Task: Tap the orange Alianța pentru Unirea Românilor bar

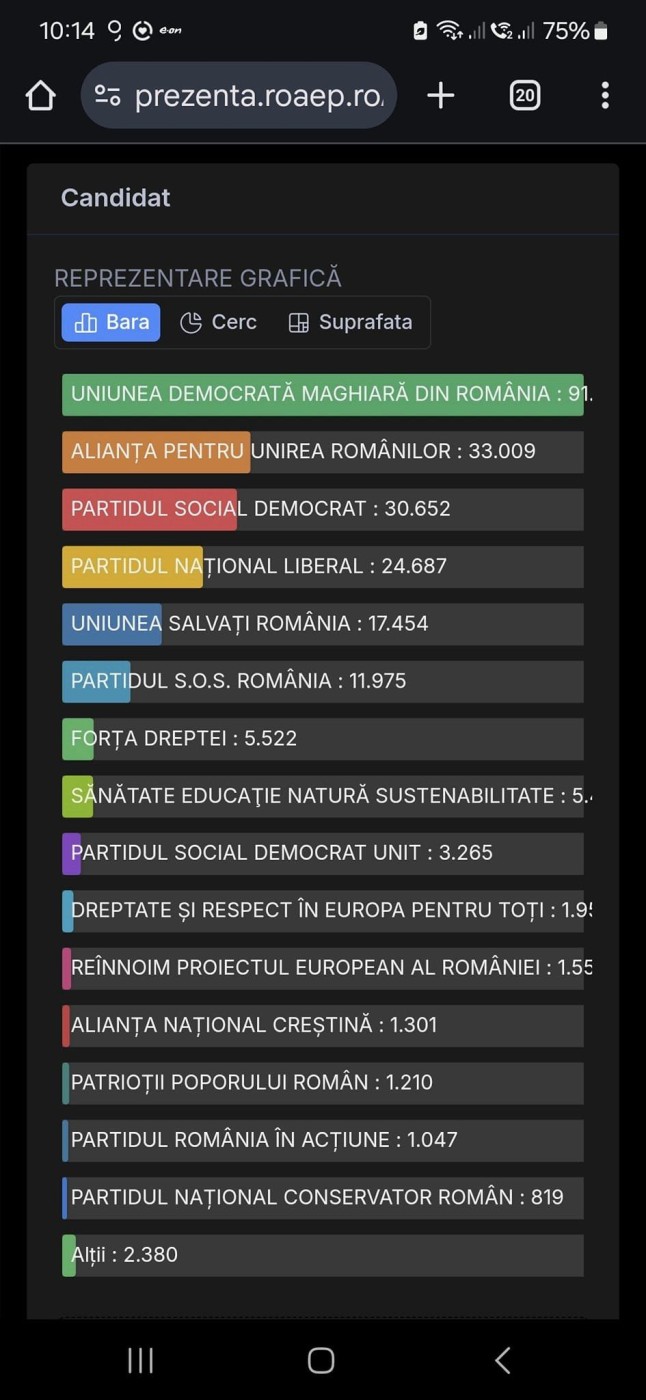Action: pyautogui.click(x=156, y=452)
